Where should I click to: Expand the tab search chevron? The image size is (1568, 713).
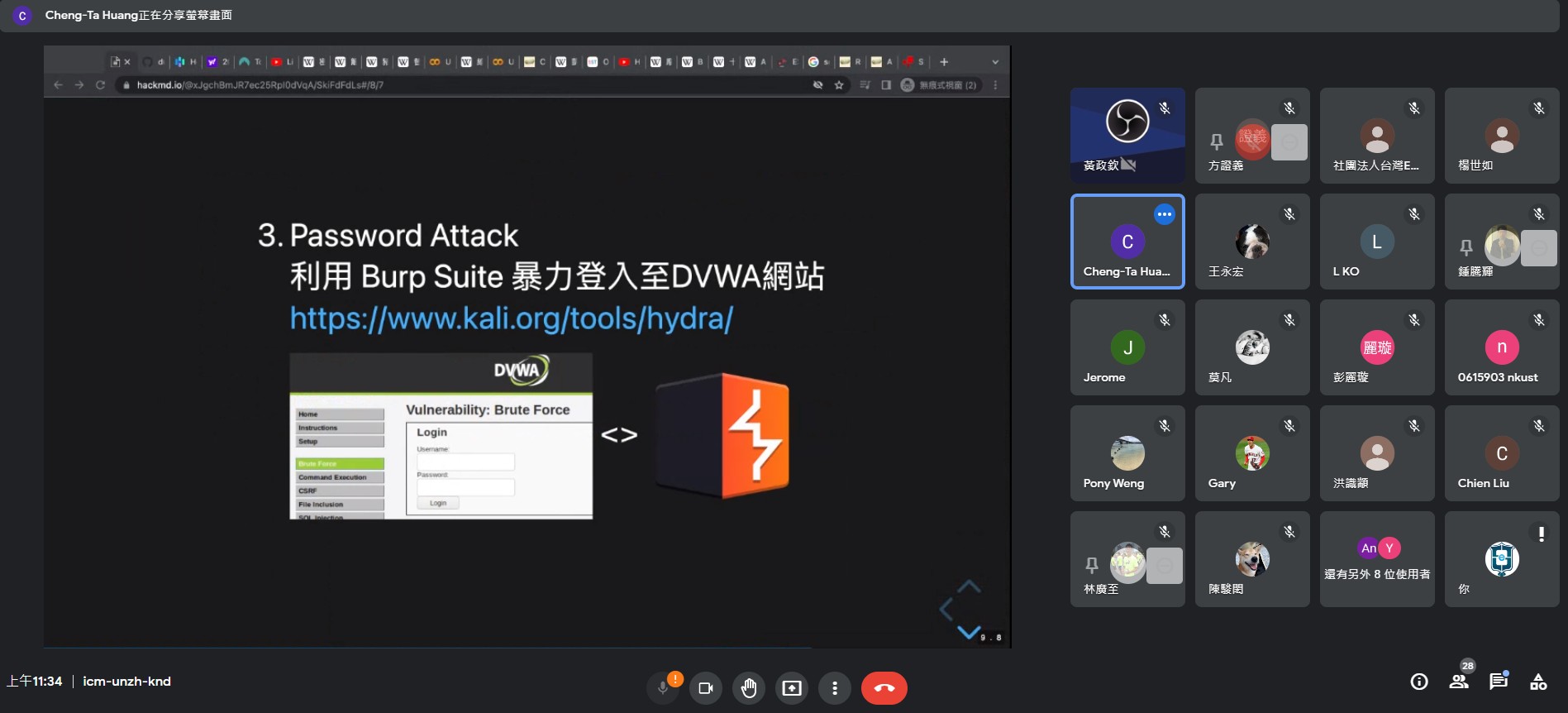click(995, 62)
